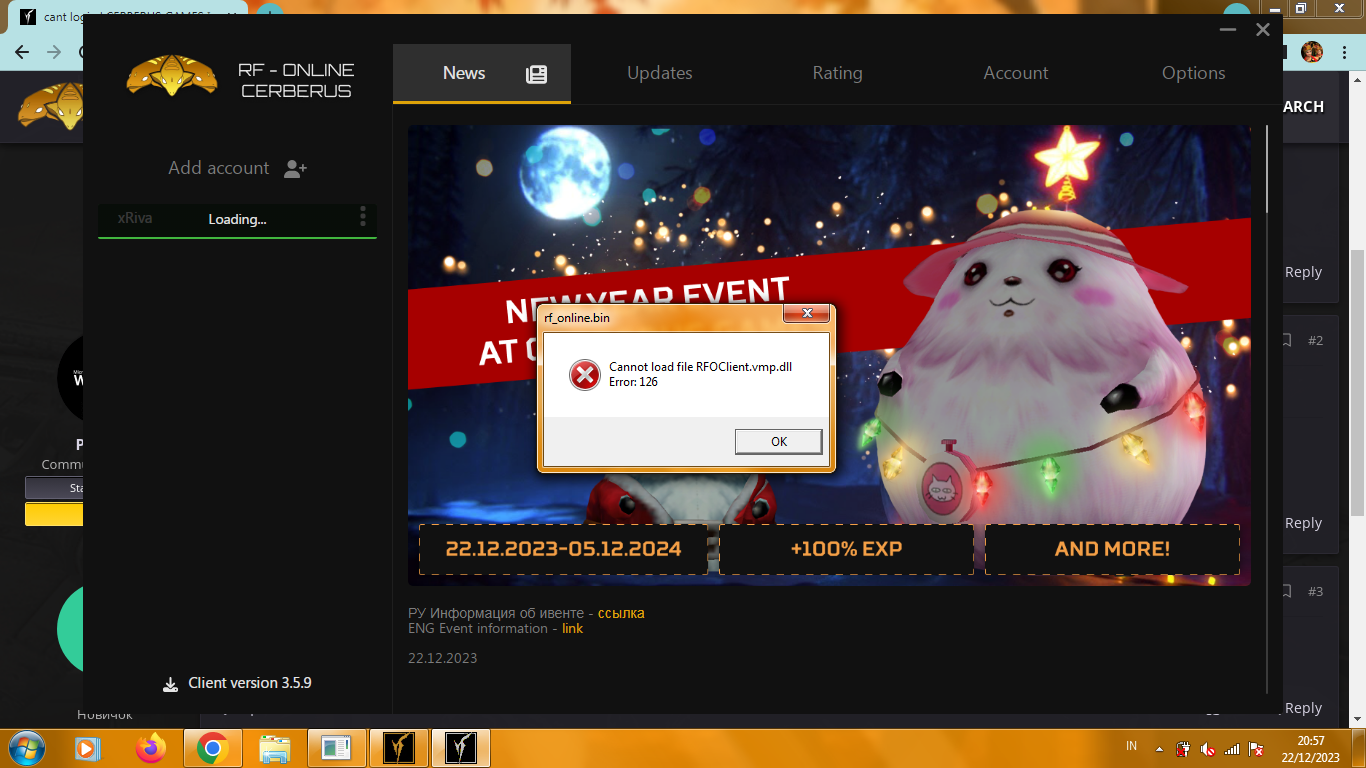The width and height of the screenshot is (1366, 768).
Task: Click the 'AND MORE!' banner box
Action: pos(1112,549)
